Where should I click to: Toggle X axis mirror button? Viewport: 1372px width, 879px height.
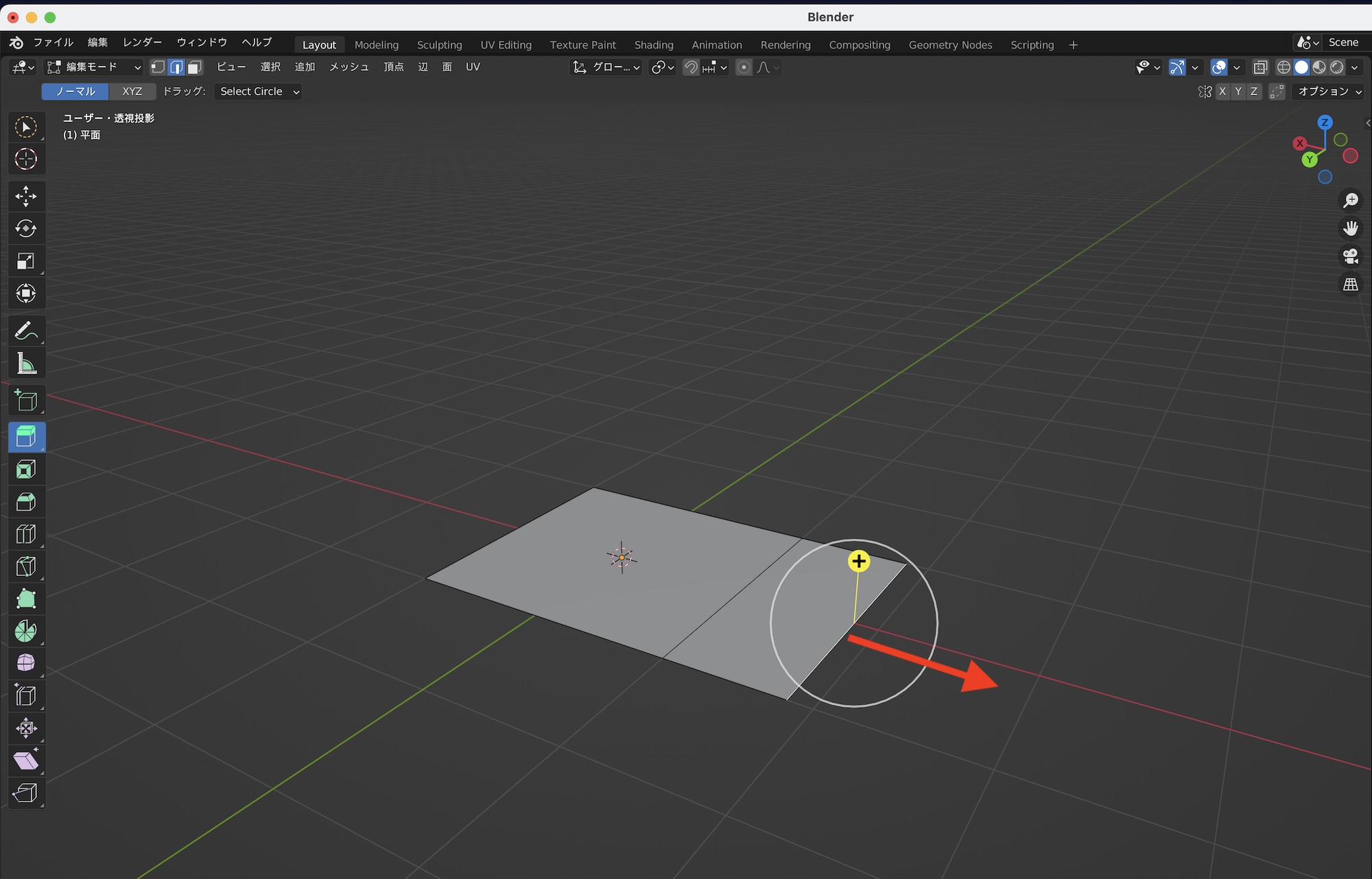point(1222,91)
